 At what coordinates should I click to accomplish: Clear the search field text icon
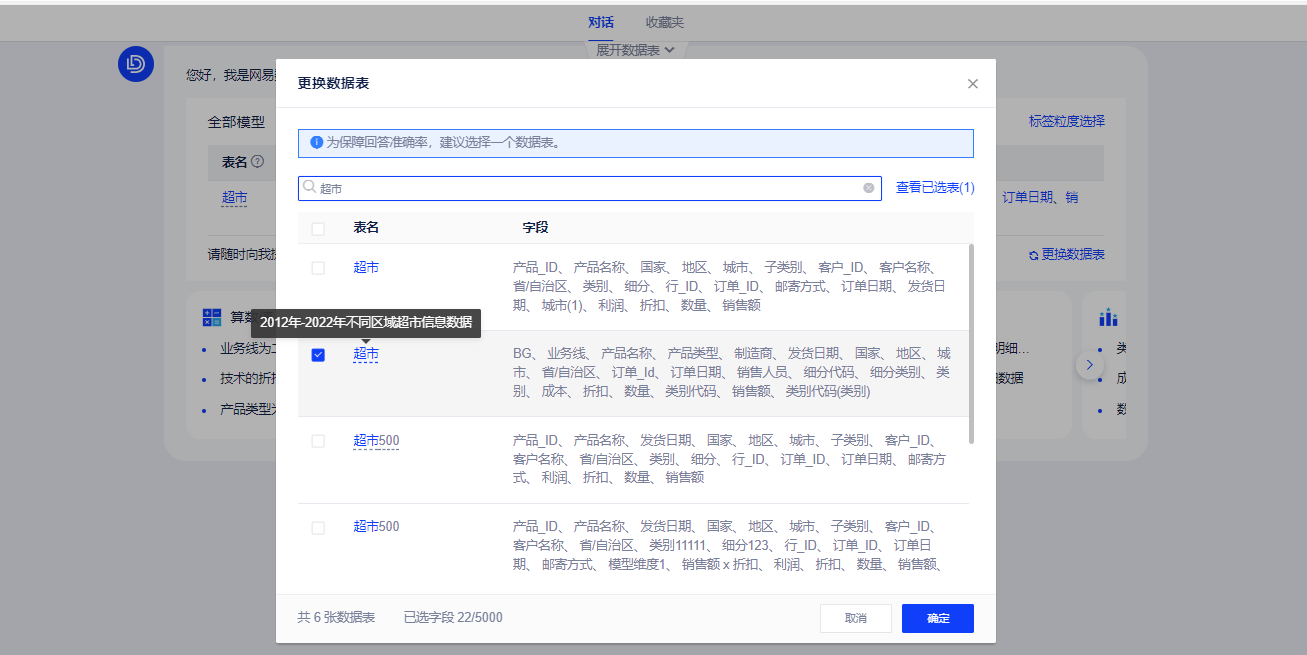(x=868, y=188)
